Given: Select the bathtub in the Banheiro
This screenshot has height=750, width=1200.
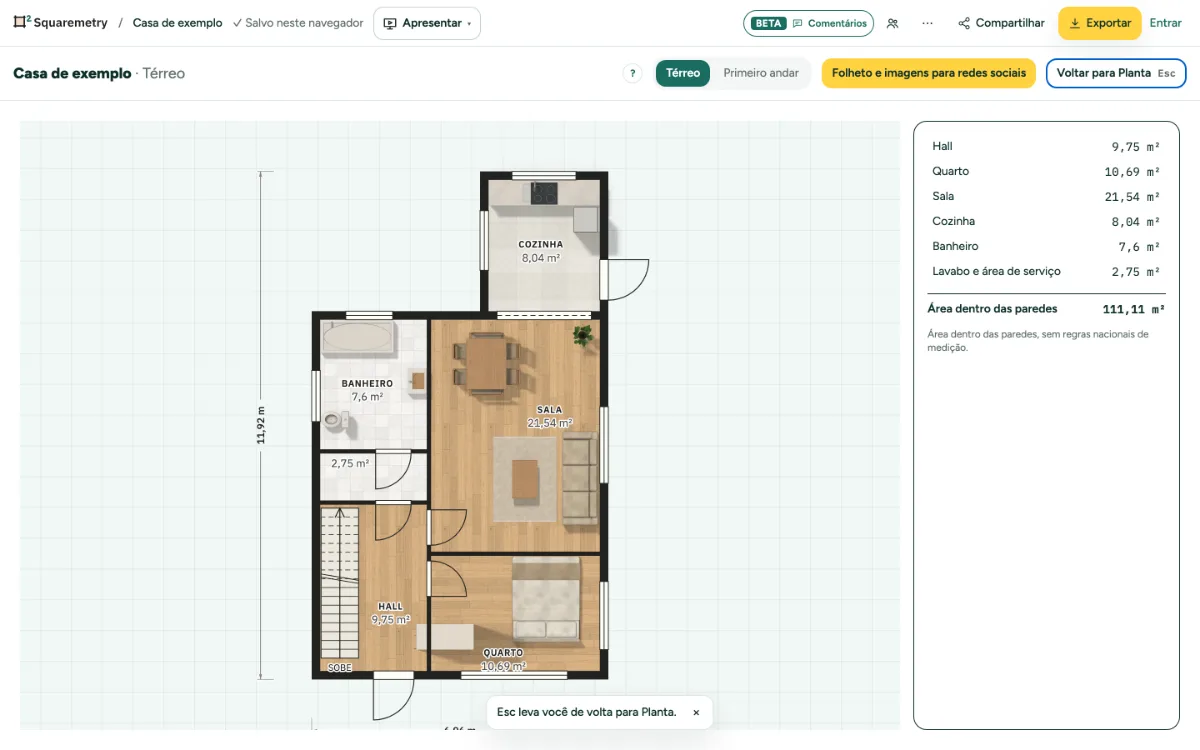Looking at the screenshot, I should tap(358, 338).
